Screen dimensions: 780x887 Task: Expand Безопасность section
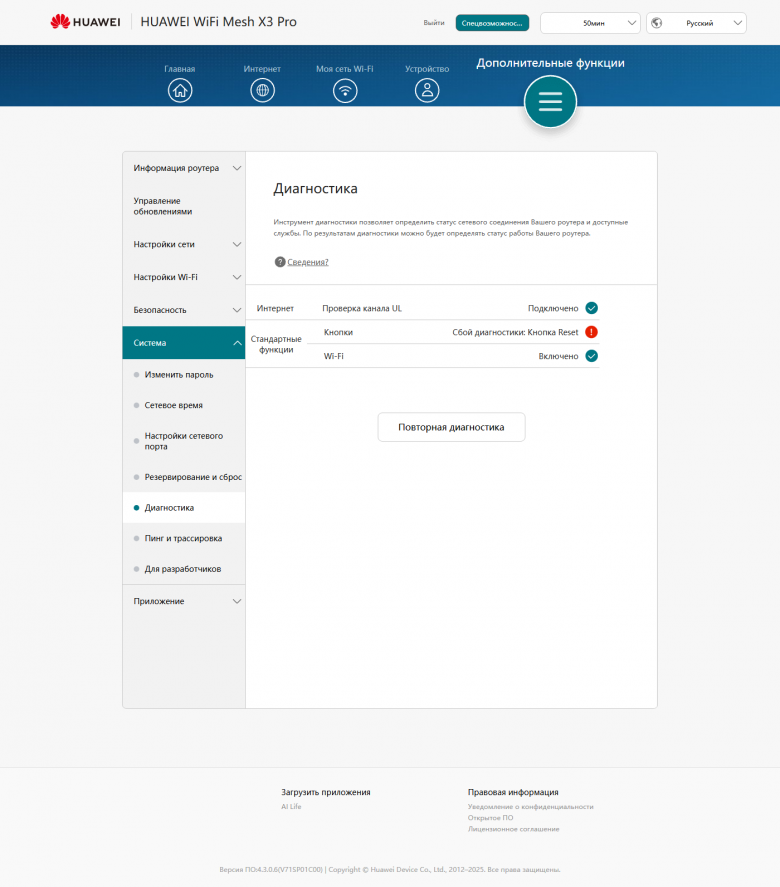pos(184,310)
